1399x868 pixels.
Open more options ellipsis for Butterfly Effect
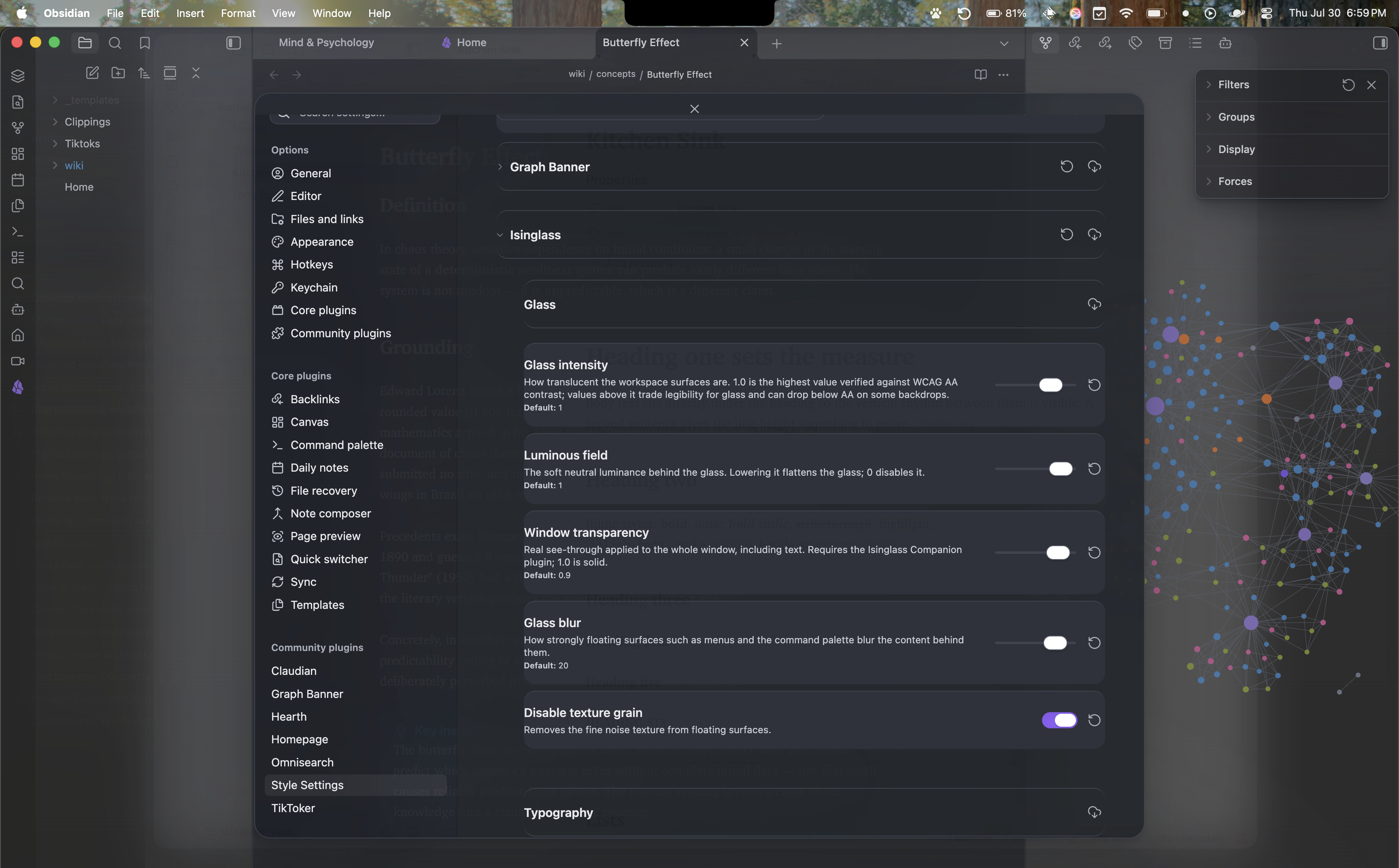pos(1003,74)
